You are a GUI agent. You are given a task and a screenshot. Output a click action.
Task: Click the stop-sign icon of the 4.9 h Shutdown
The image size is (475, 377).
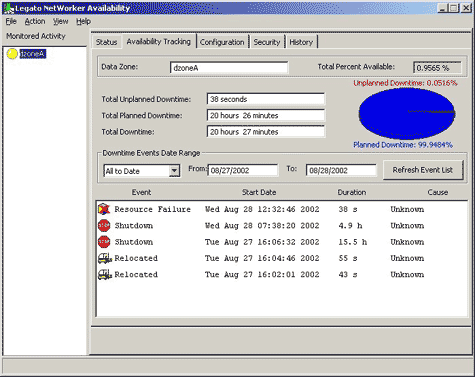[x=104, y=226]
